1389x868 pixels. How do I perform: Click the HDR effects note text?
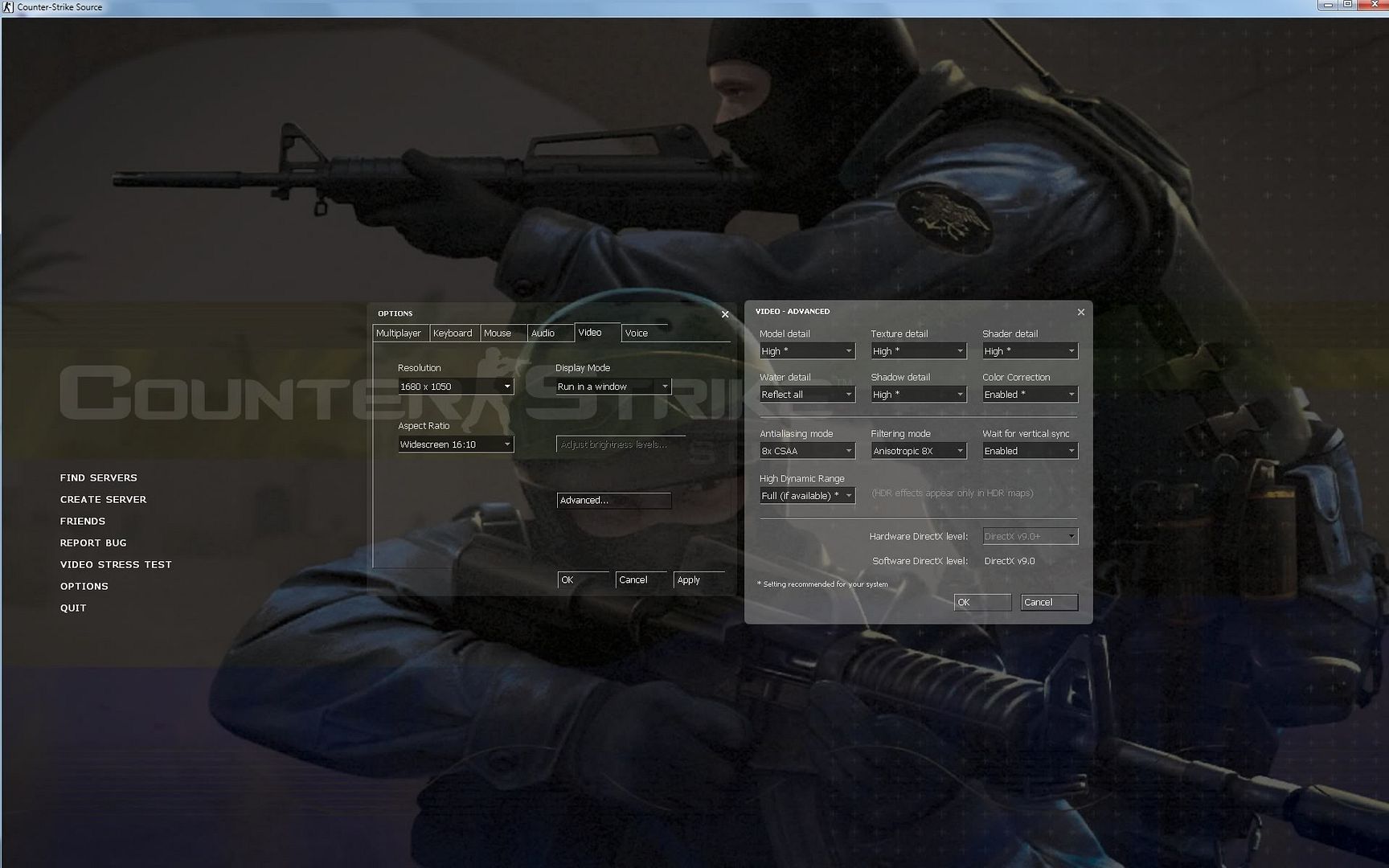953,493
